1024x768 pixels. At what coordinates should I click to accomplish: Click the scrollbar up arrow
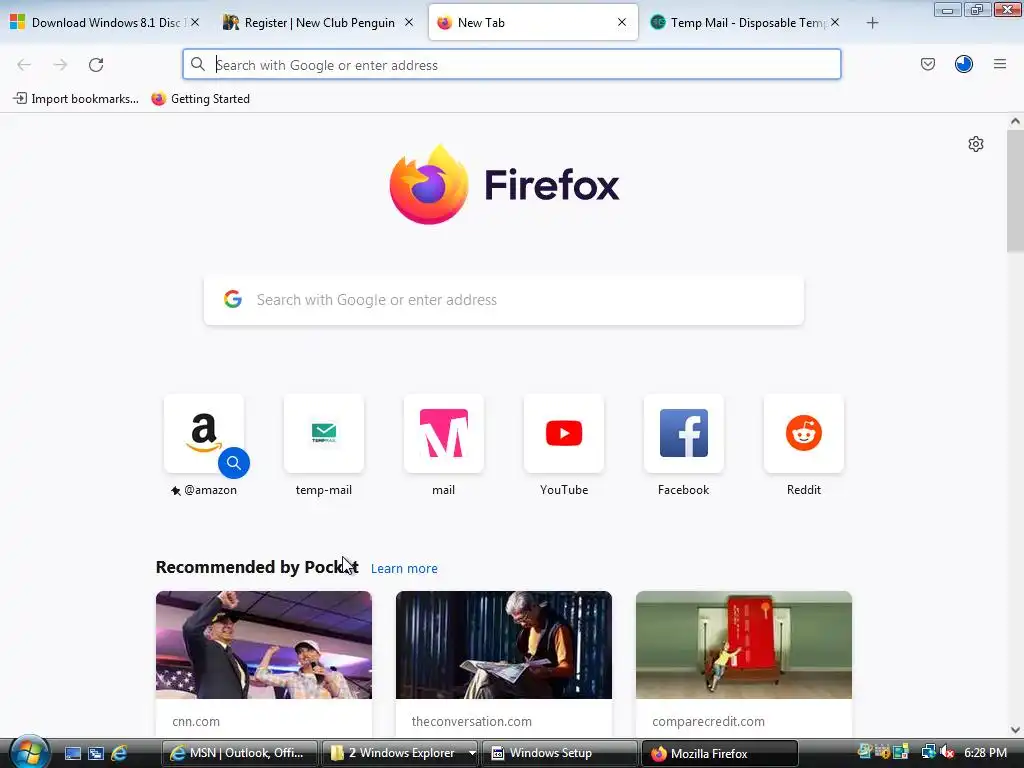click(1015, 121)
